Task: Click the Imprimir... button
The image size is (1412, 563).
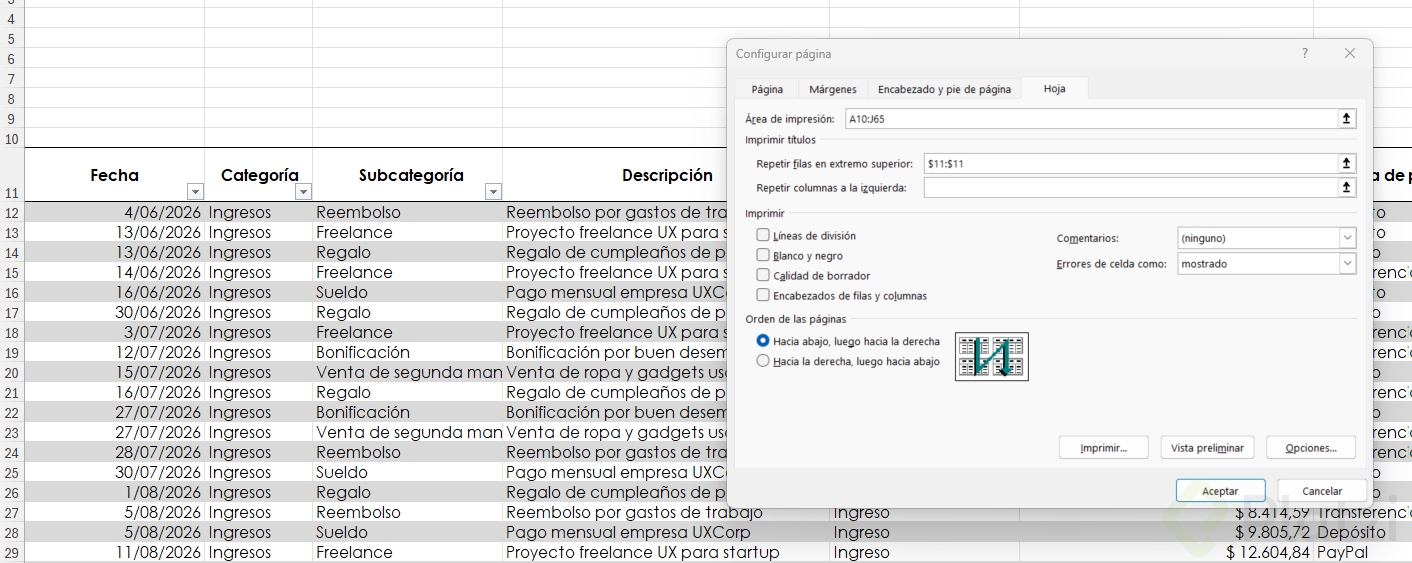Action: click(x=1103, y=448)
